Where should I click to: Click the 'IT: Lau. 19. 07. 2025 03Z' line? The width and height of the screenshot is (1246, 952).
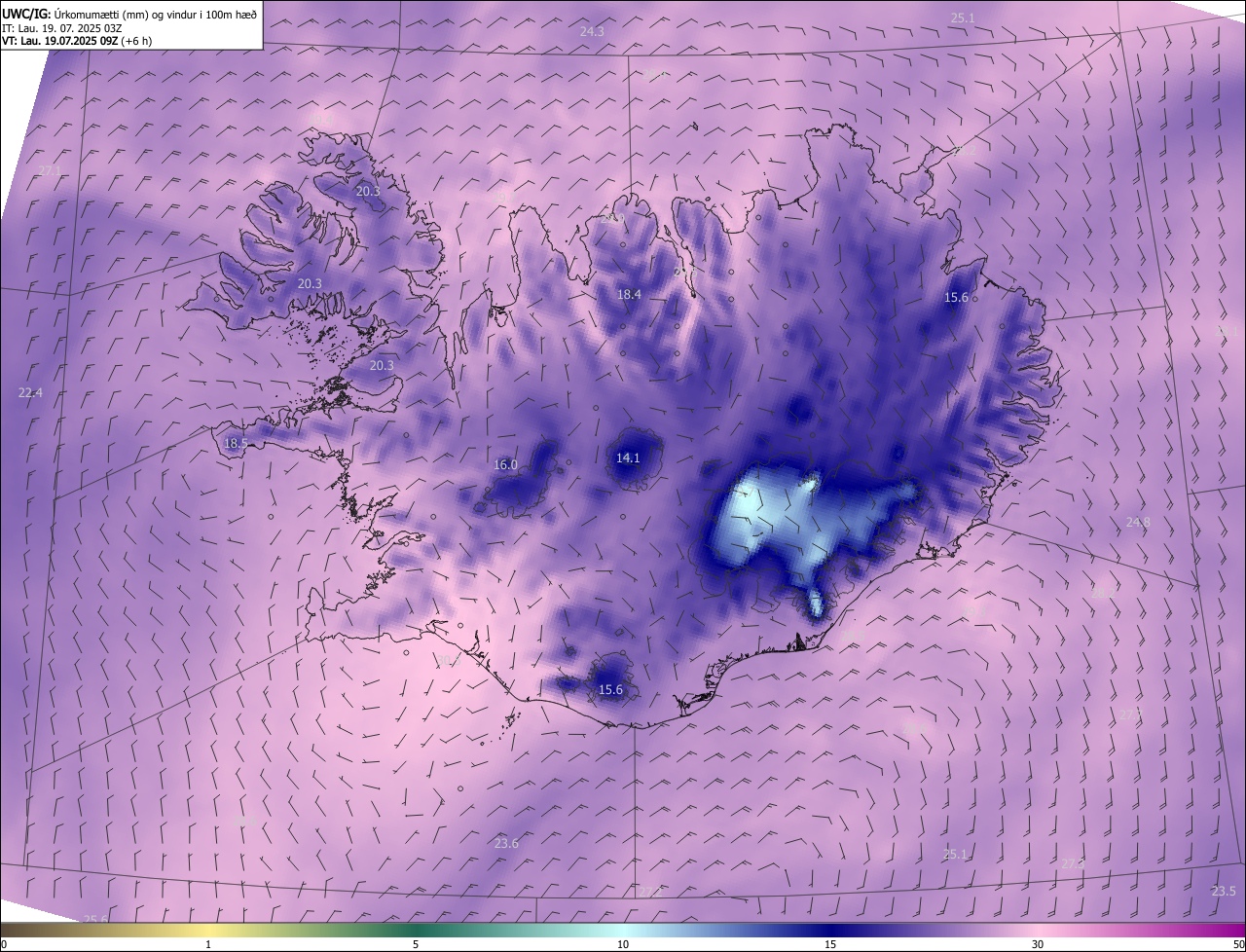pyautogui.click(x=61, y=27)
